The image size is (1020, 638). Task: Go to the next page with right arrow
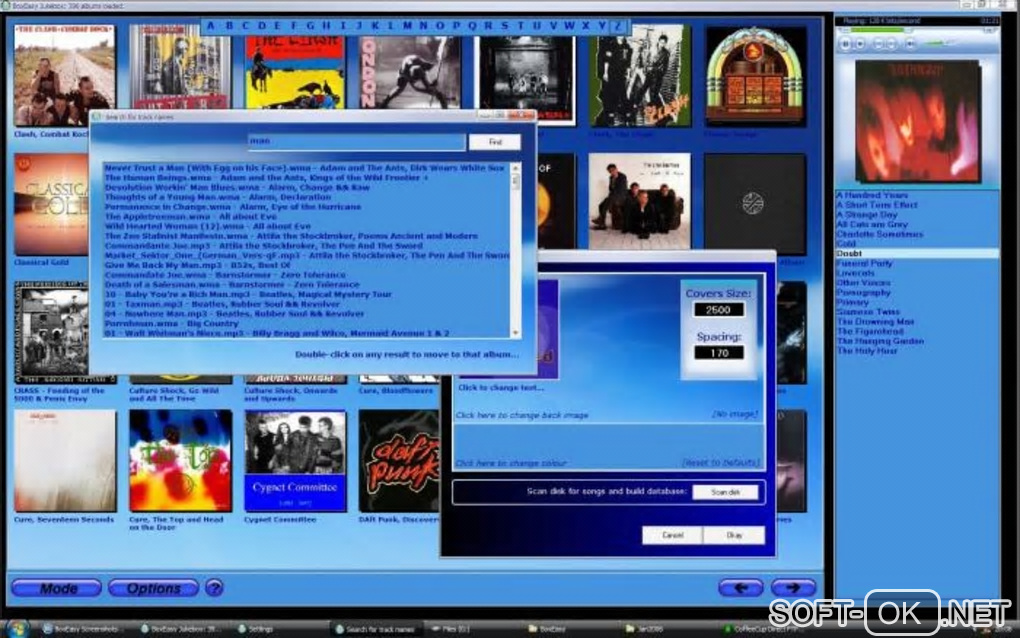[793, 587]
